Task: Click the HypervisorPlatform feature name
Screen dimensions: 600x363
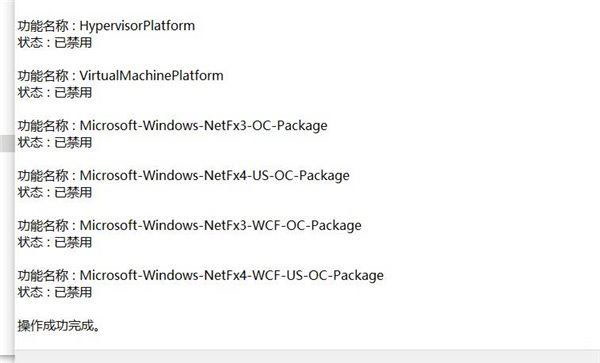Action: 137,26
